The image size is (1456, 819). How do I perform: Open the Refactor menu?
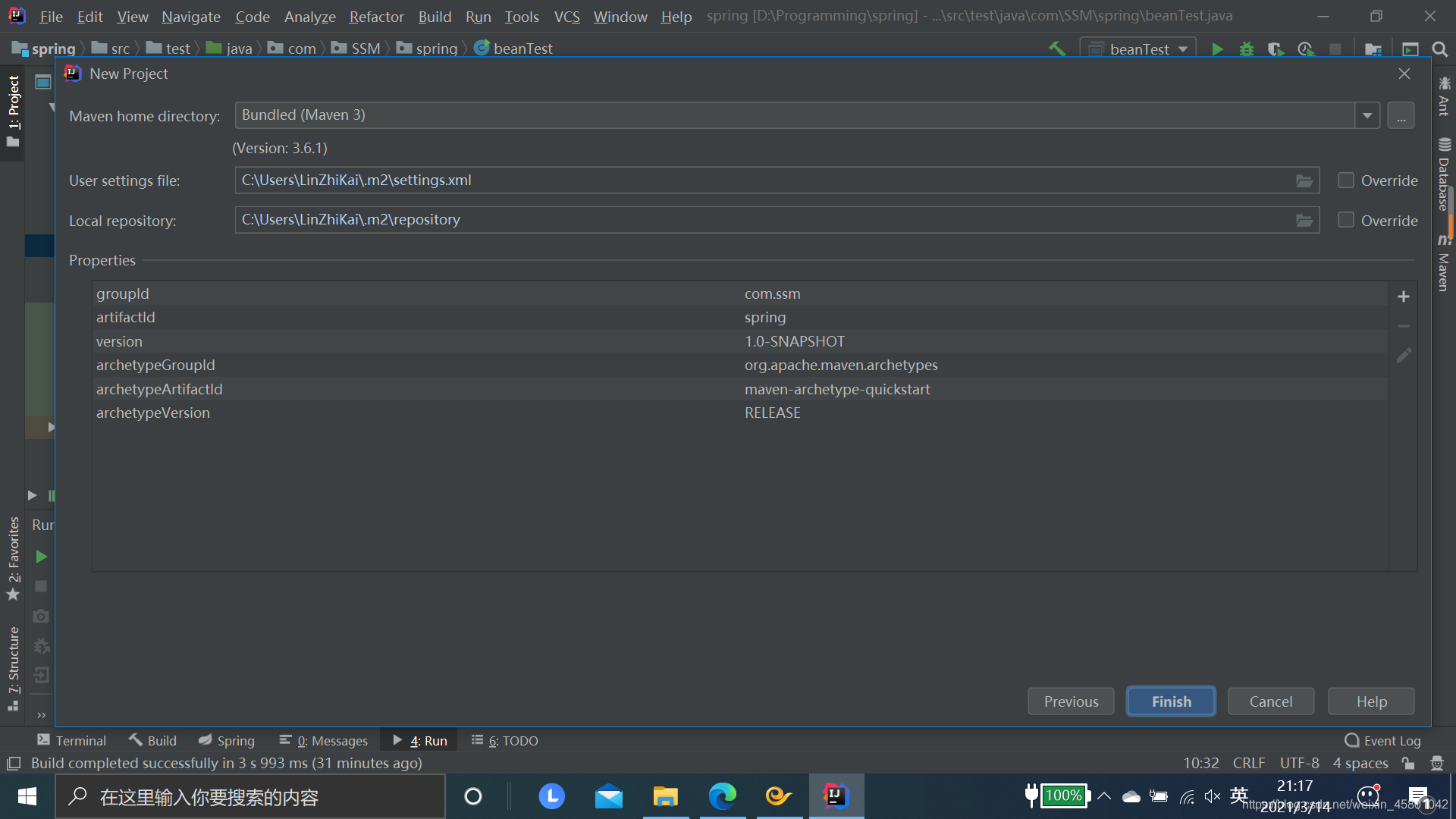click(x=376, y=16)
